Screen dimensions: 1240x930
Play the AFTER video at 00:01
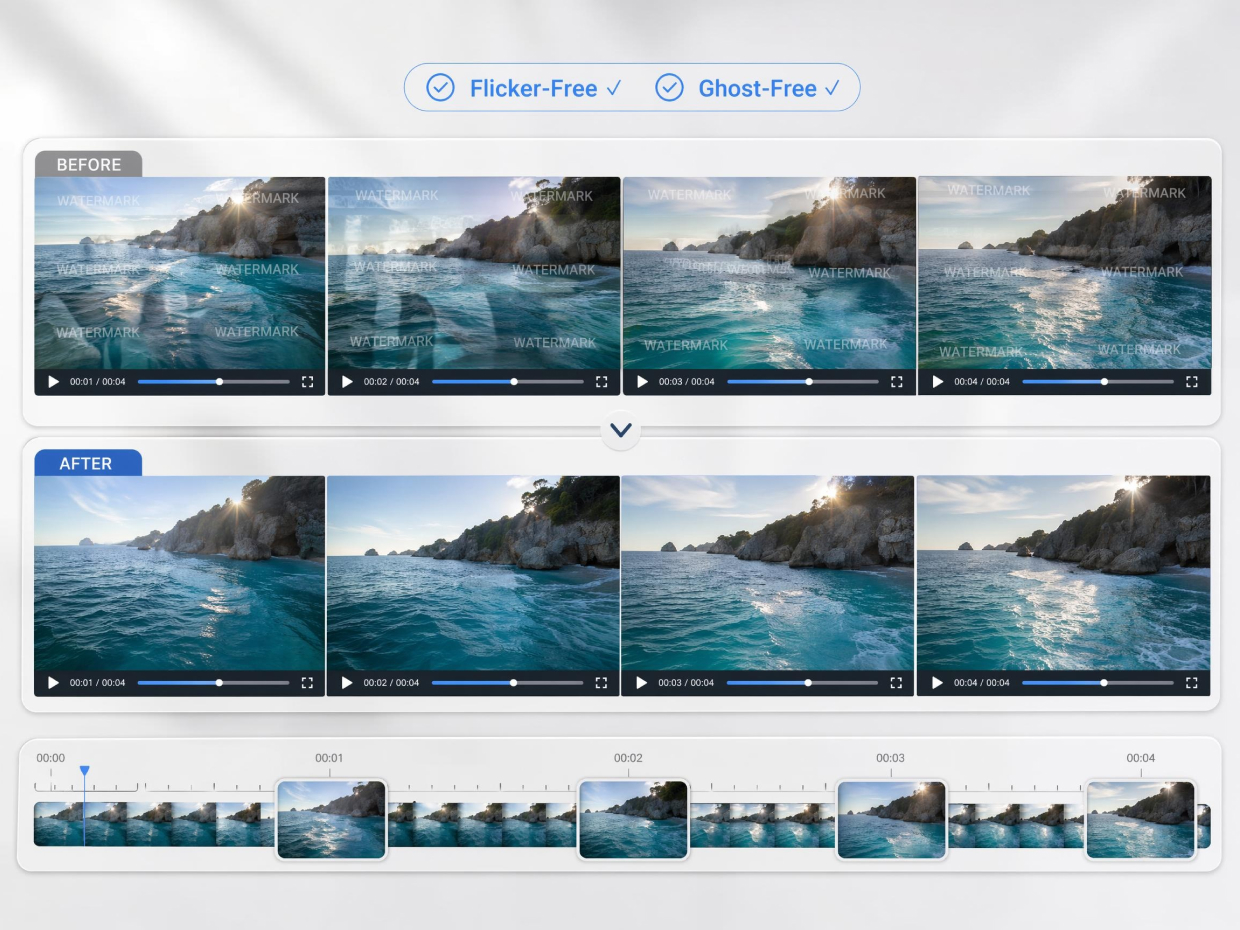54,683
